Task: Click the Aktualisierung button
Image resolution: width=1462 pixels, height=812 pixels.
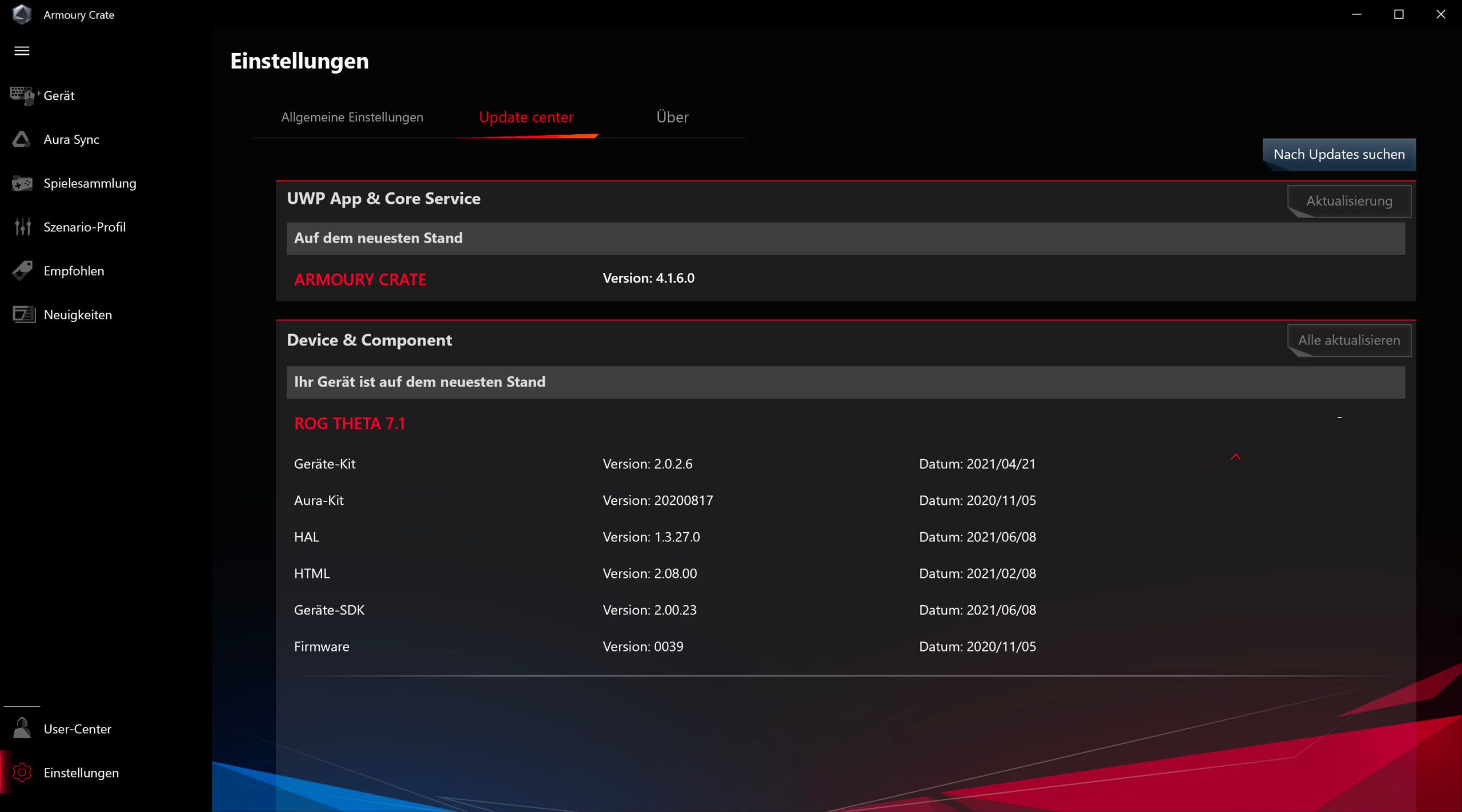Action: [1349, 200]
